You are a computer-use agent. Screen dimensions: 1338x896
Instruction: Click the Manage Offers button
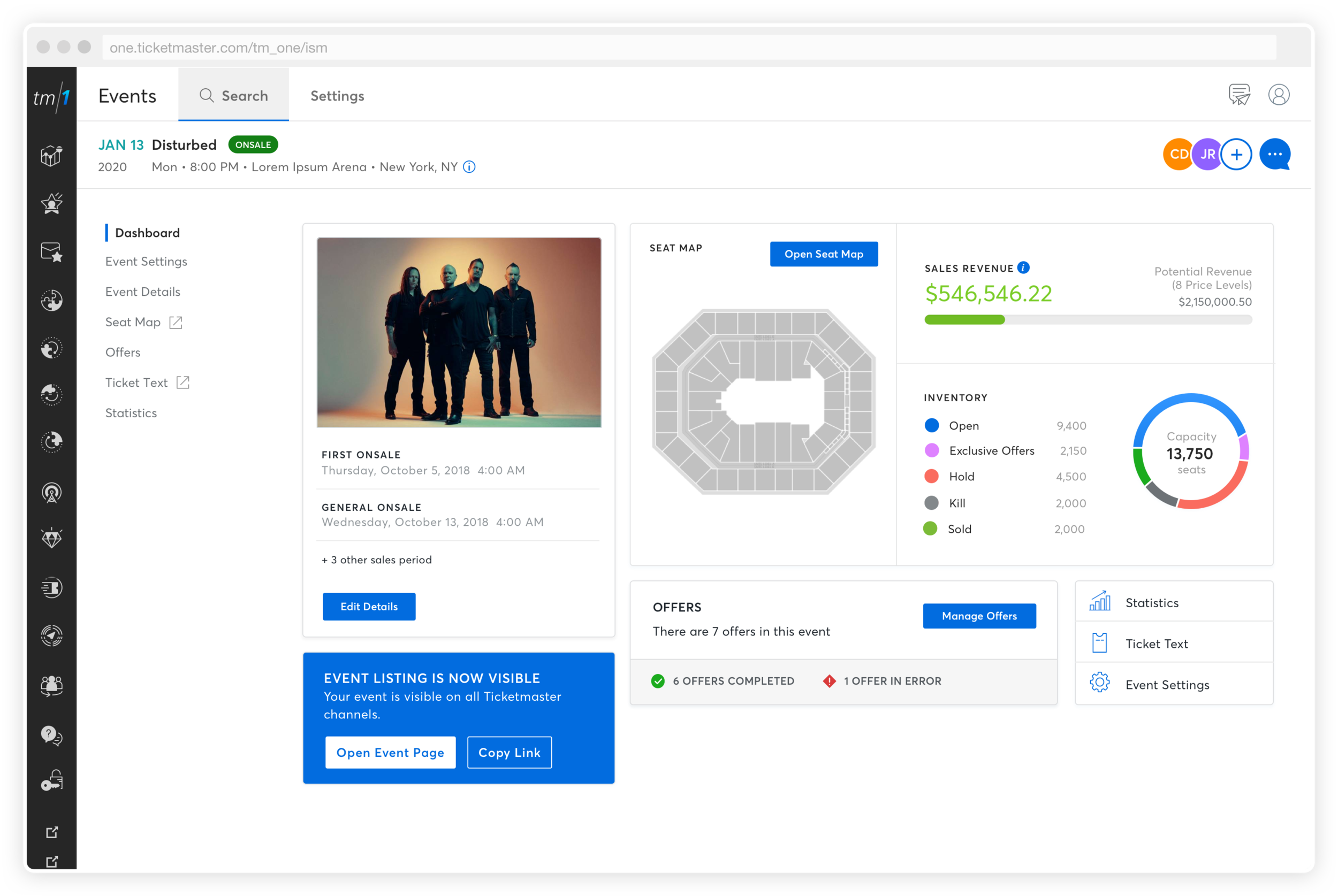[x=979, y=616]
